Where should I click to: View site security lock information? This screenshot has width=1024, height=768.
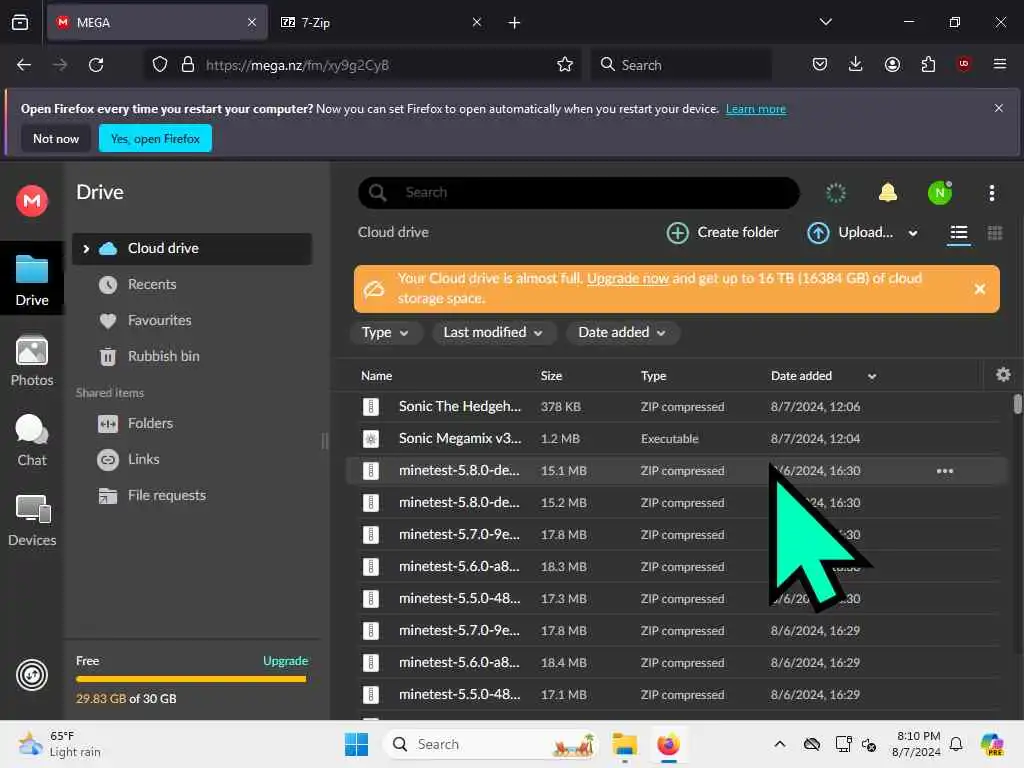tap(188, 65)
